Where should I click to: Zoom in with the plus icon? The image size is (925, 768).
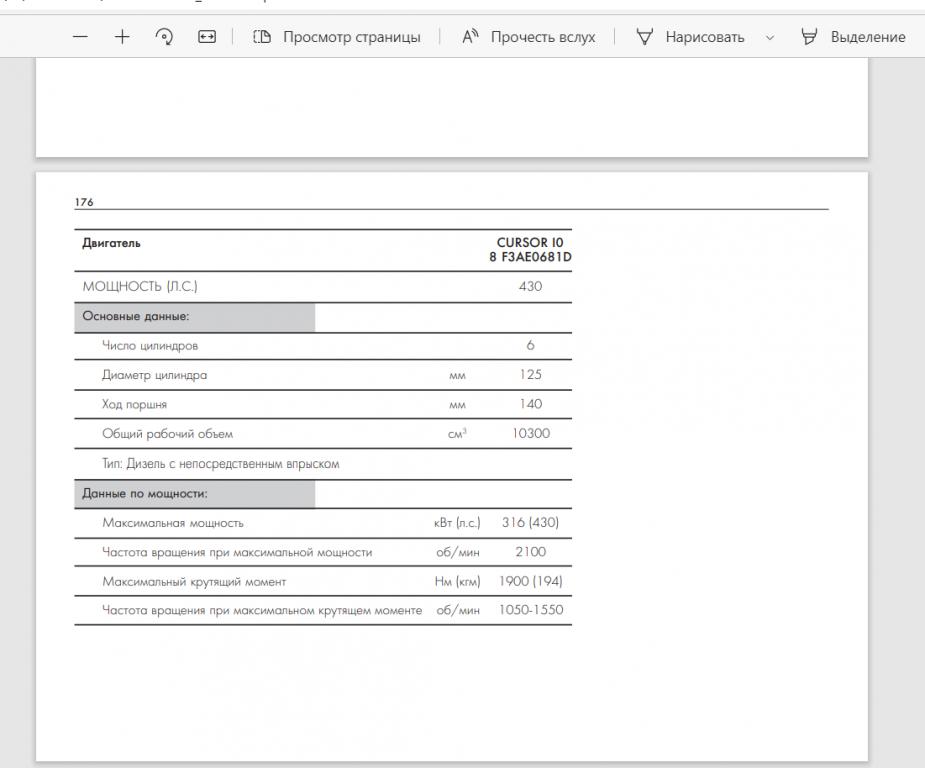coord(121,37)
